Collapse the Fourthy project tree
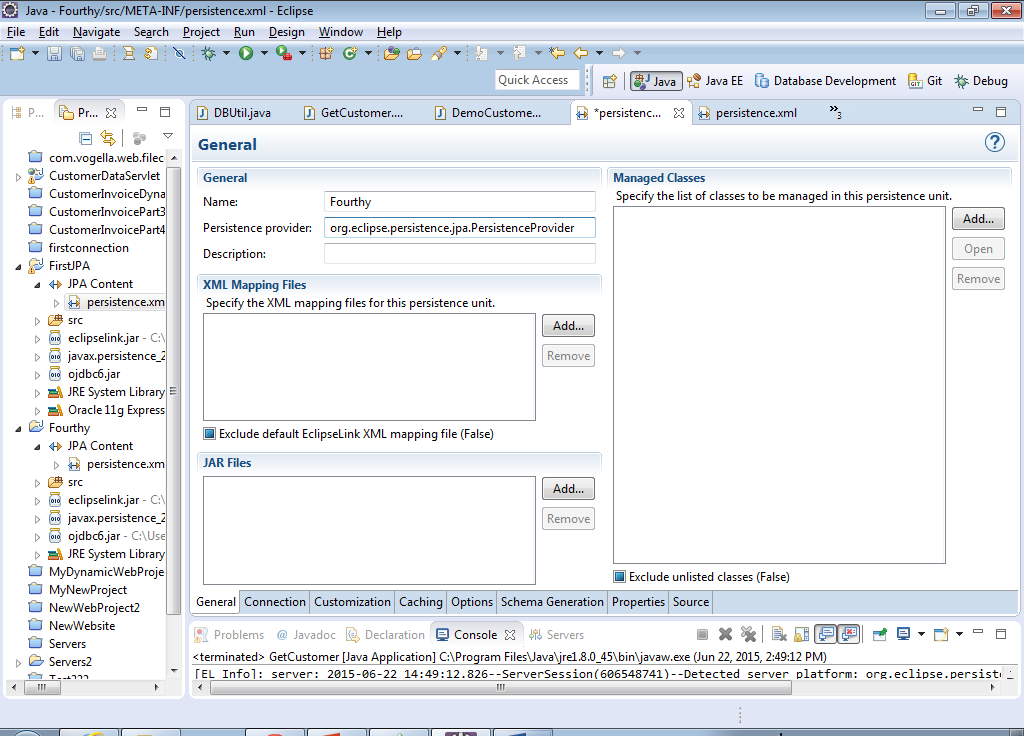The image size is (1024, 736). point(18,428)
